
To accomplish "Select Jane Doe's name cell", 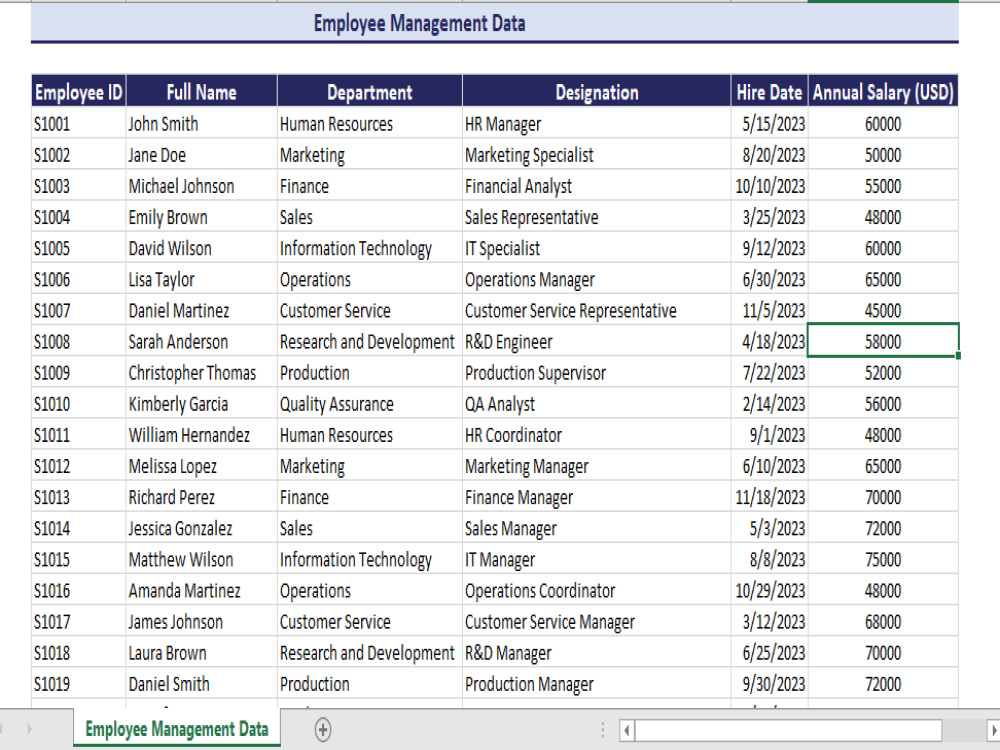I will pos(202,155).
